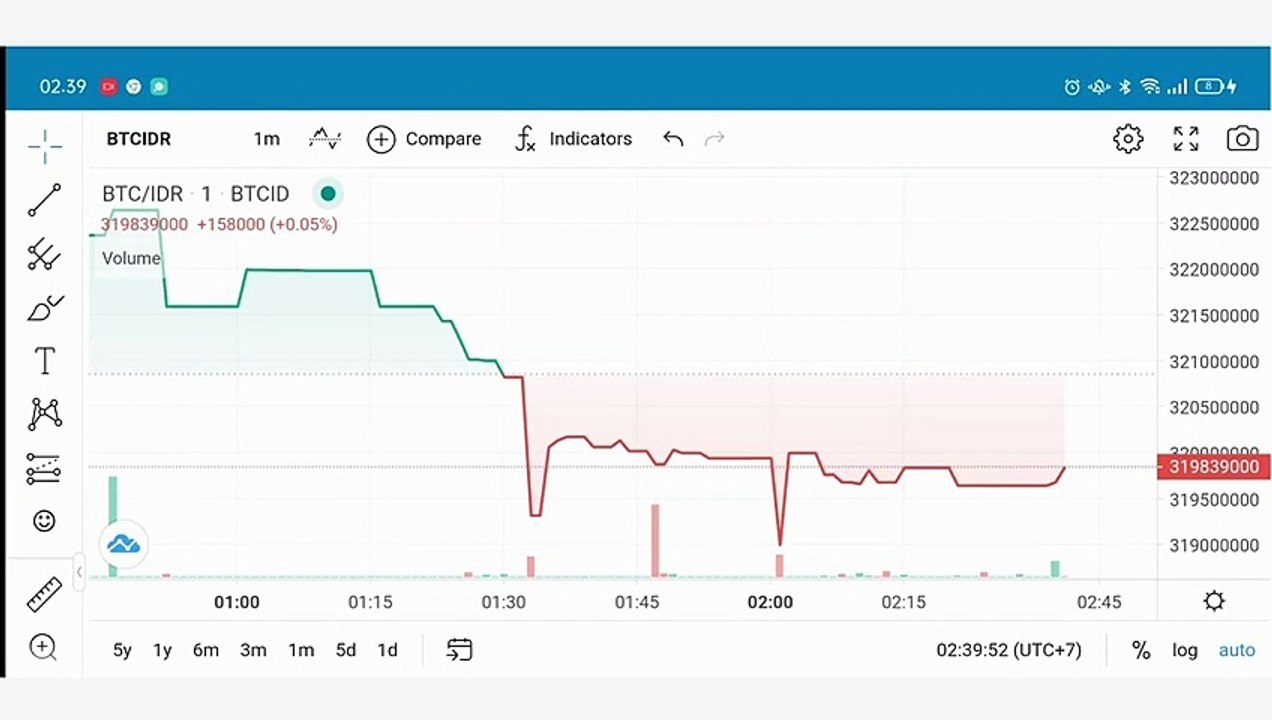Viewport: 1272px width, 720px height.
Task: Toggle fullscreen mode
Action: 1186,139
